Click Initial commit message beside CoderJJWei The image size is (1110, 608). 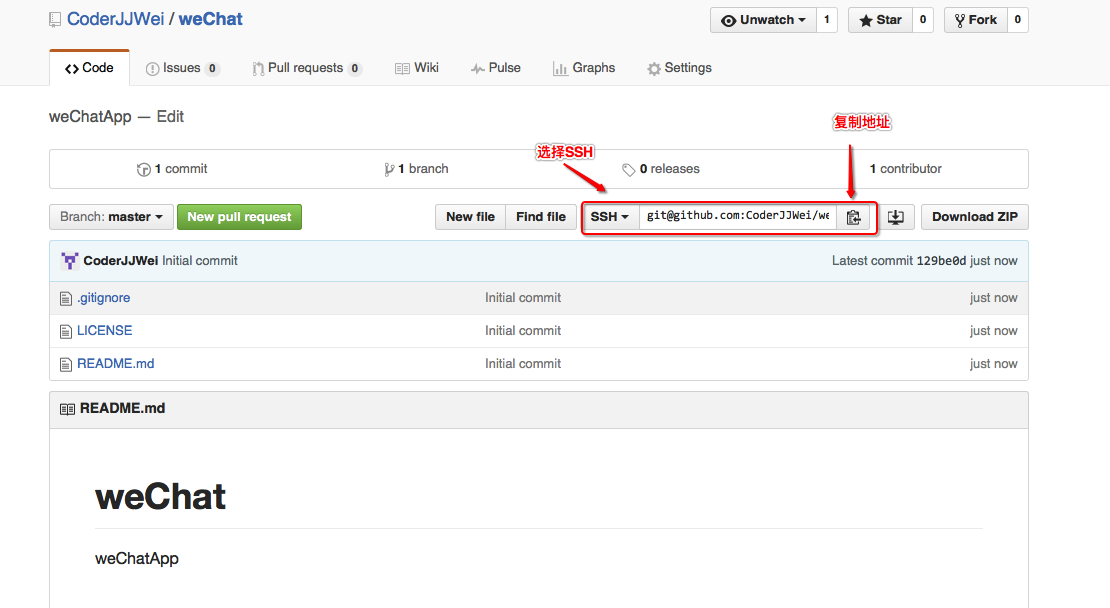pyautogui.click(x=200, y=260)
